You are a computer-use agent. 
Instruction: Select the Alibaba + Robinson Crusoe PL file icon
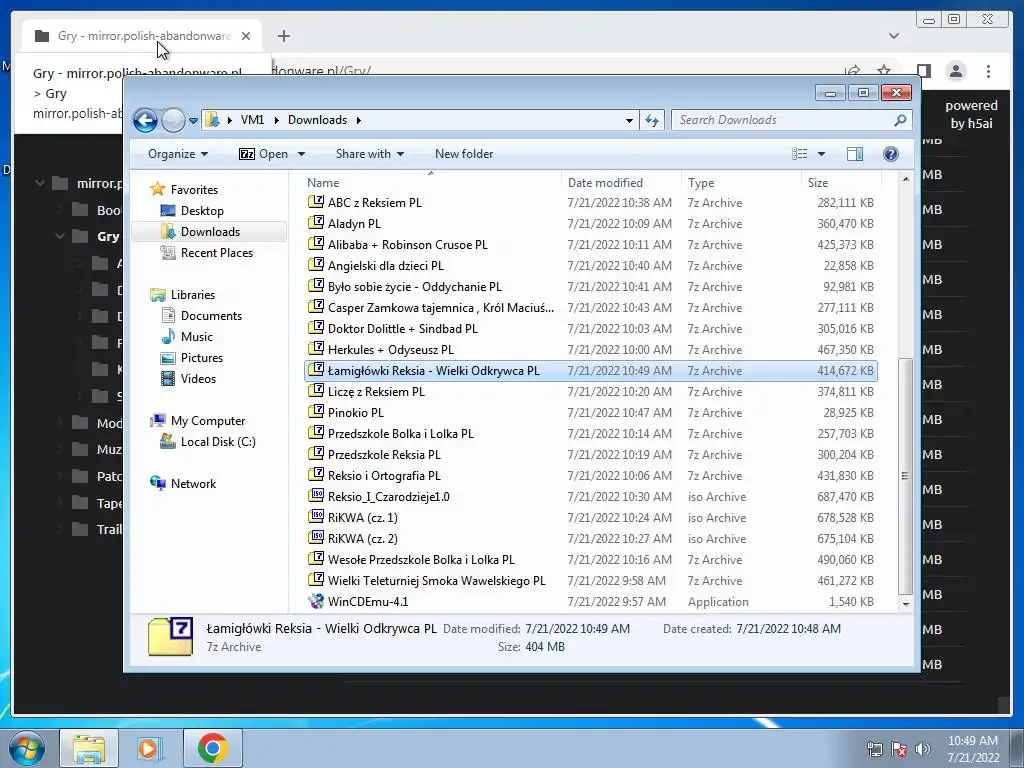316,244
